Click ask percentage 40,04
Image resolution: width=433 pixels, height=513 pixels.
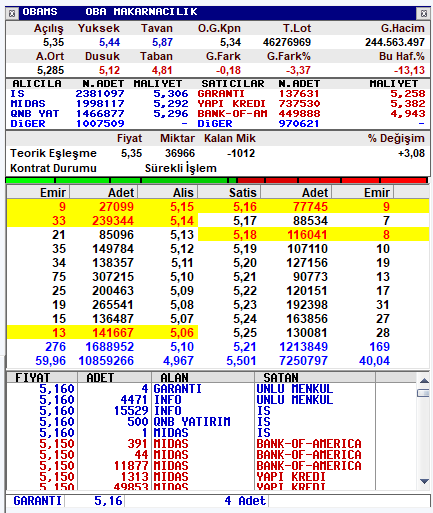pyautogui.click(x=374, y=361)
